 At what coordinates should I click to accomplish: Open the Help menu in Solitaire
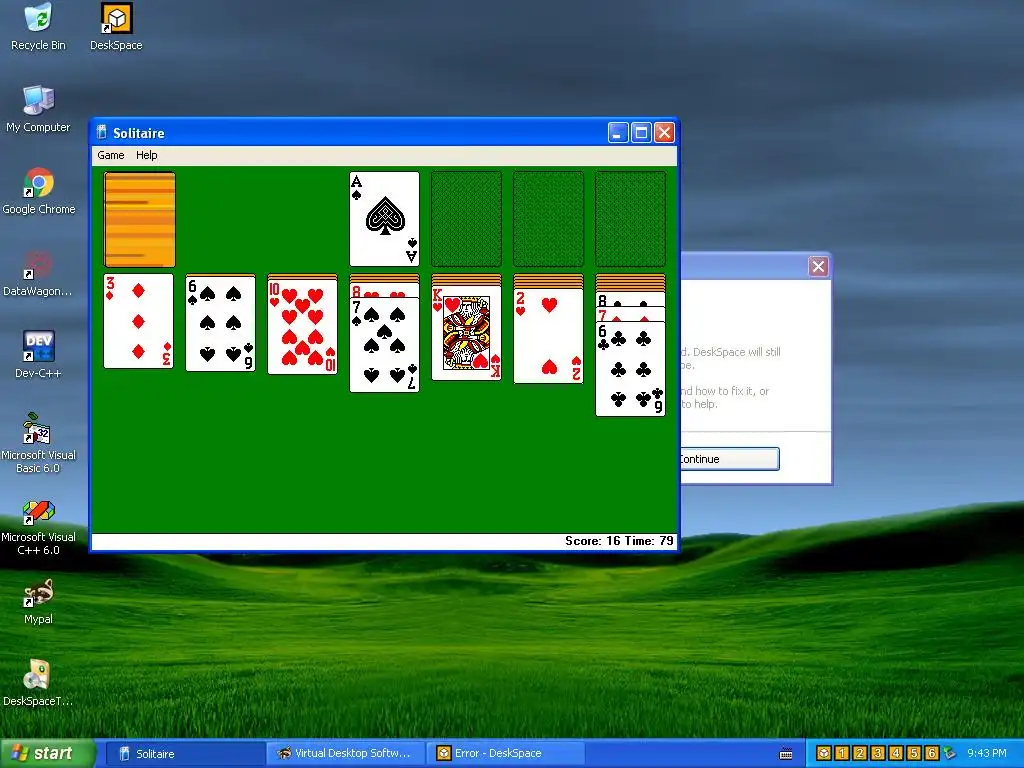146,155
